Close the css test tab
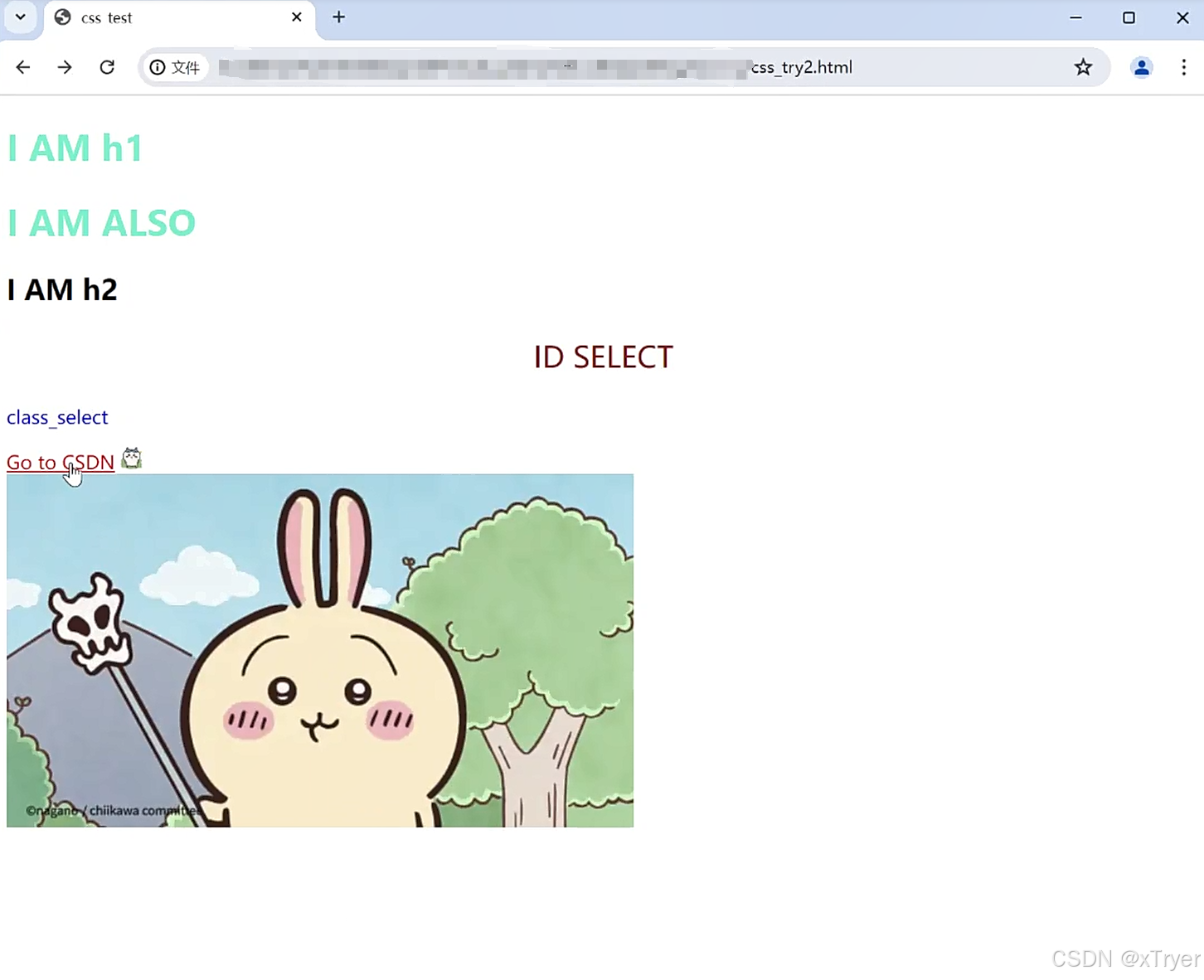Screen dimensions: 1204x980 click(x=297, y=17)
